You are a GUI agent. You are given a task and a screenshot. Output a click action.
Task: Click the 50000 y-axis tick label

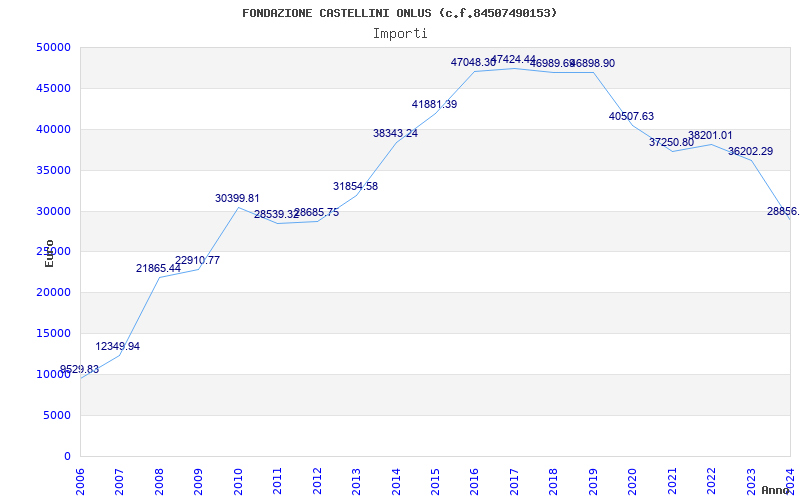(54, 47)
